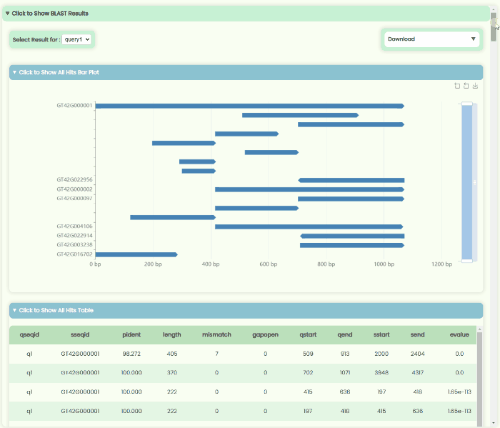The width and height of the screenshot is (500, 428).
Task: Open the query1 result selector
Action: [76, 39]
